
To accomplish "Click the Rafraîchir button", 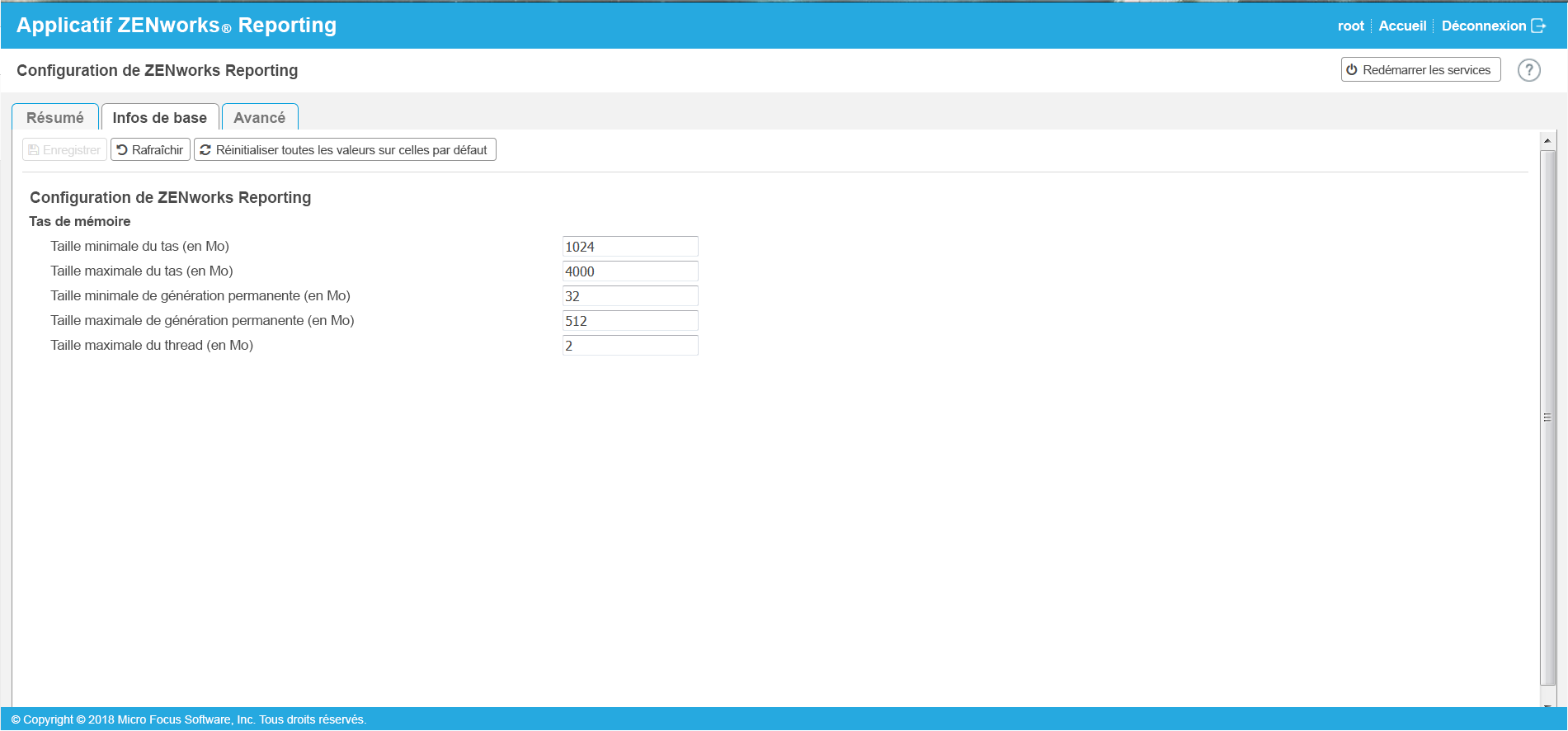I will click(x=150, y=150).
